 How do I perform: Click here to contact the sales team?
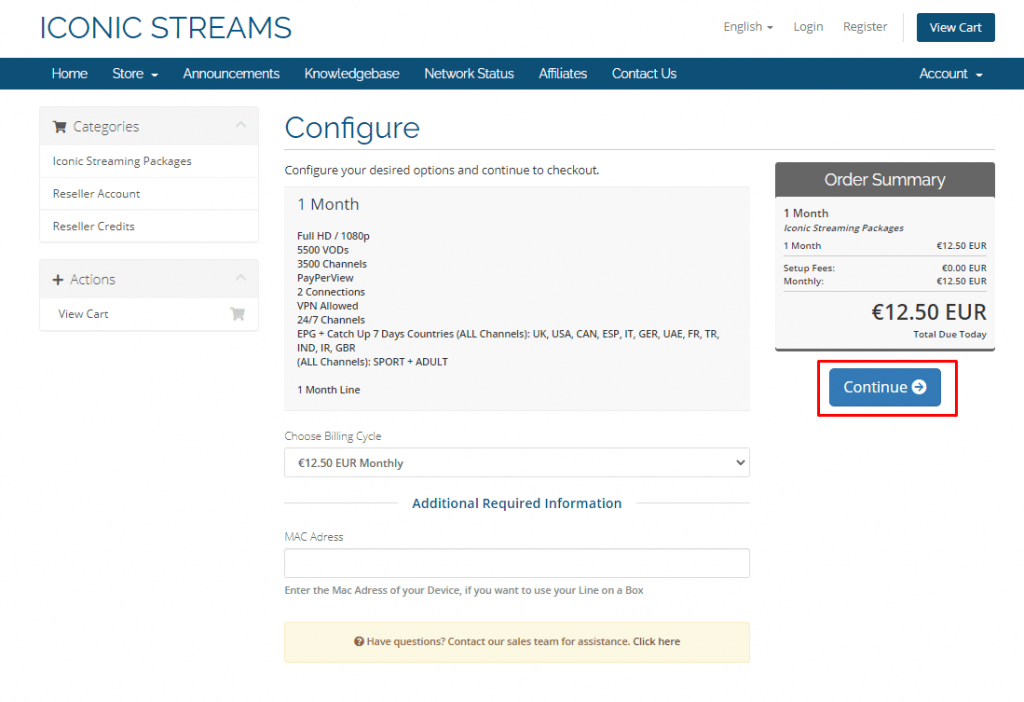pos(656,641)
